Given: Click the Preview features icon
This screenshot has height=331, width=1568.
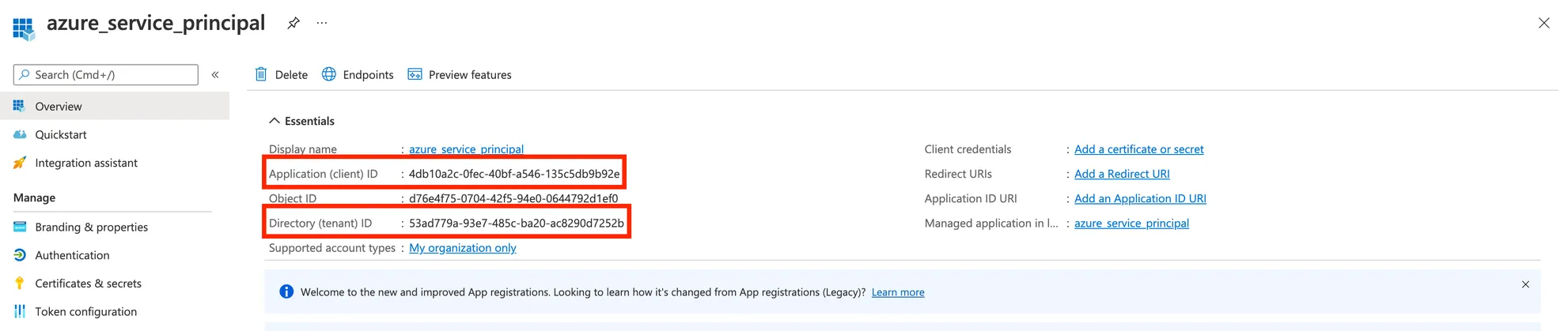Looking at the screenshot, I should pyautogui.click(x=415, y=74).
